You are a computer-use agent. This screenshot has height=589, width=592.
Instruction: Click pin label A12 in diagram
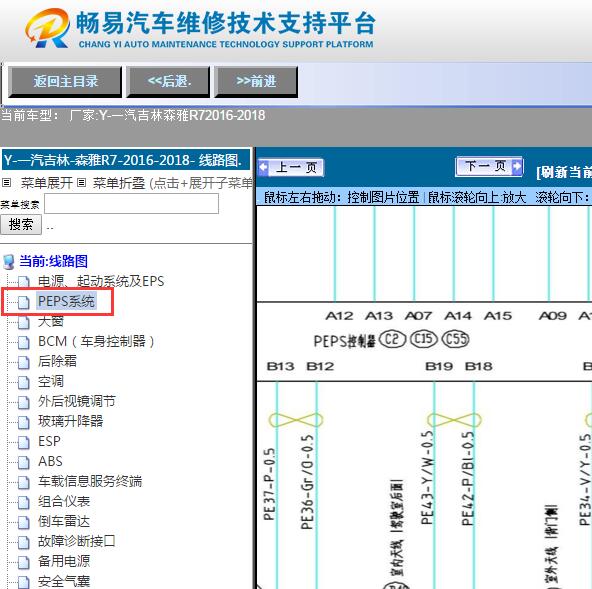pos(339,316)
